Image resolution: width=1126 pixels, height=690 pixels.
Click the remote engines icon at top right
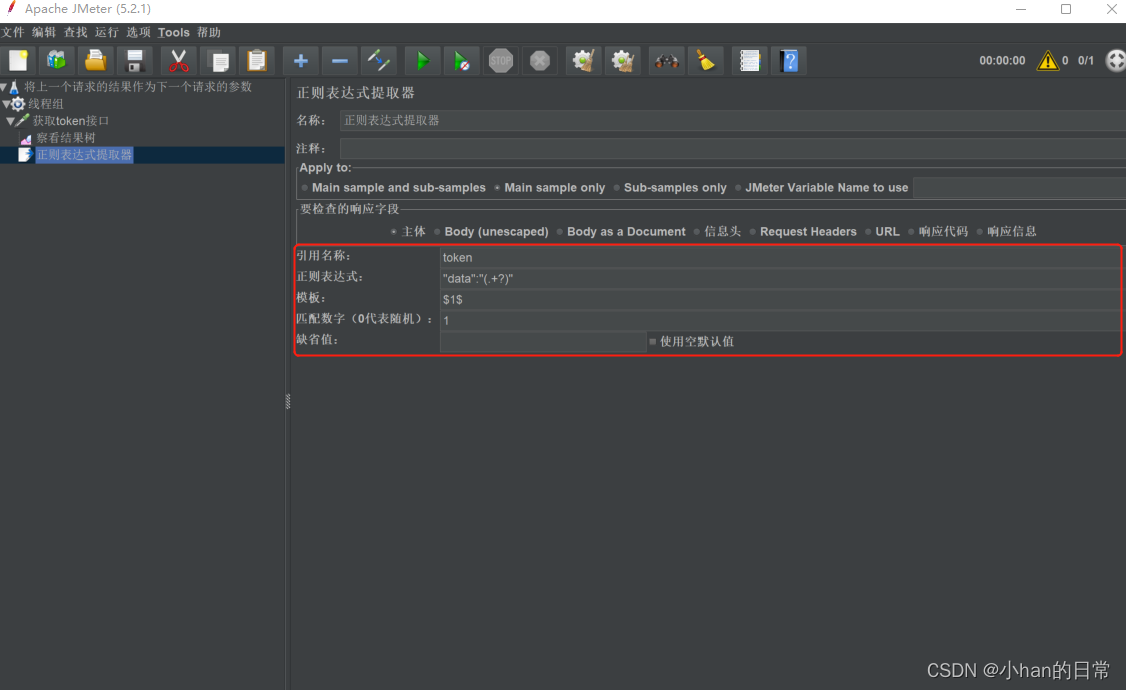pos(1115,61)
